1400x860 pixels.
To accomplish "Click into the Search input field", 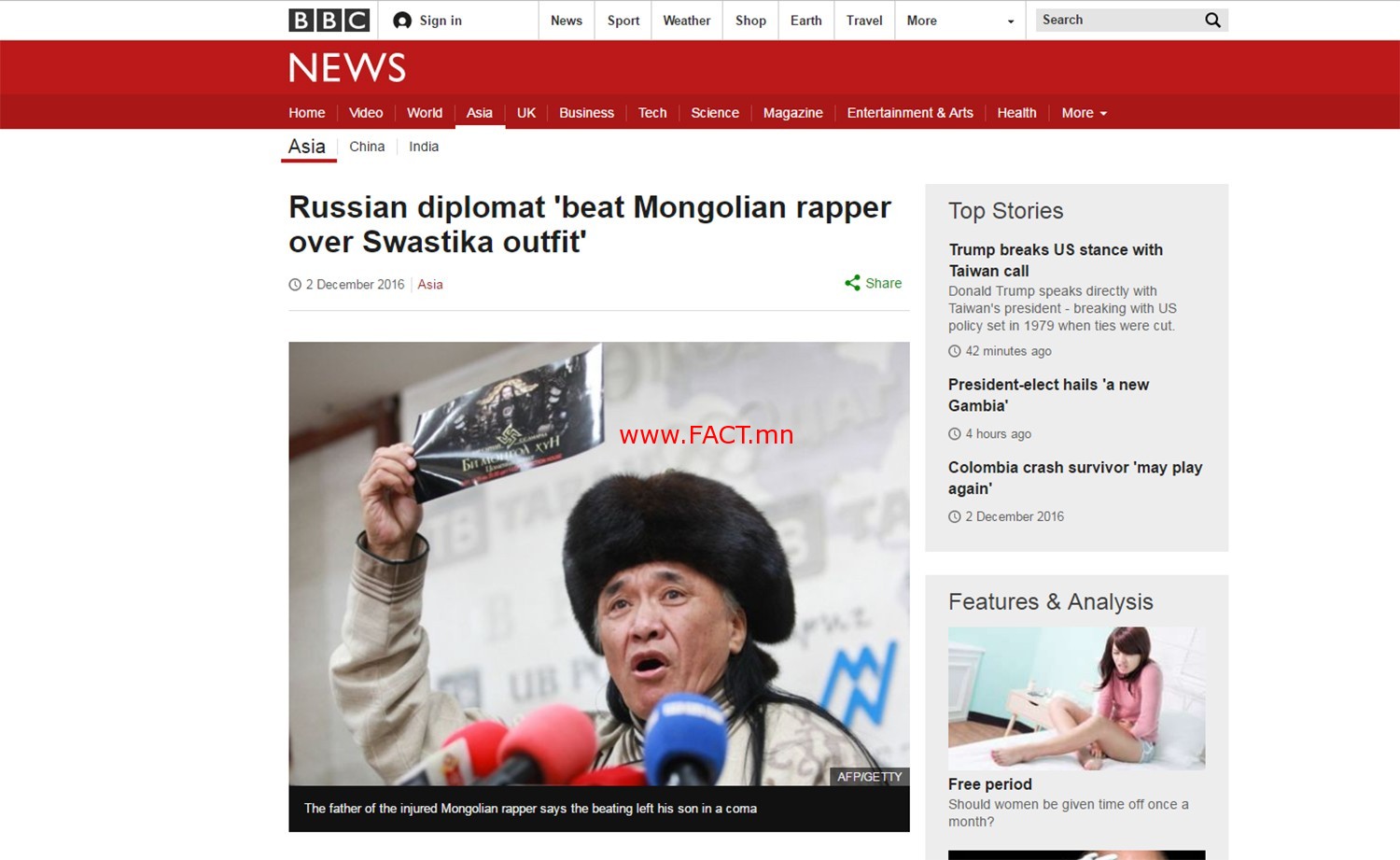I will [x=1118, y=20].
